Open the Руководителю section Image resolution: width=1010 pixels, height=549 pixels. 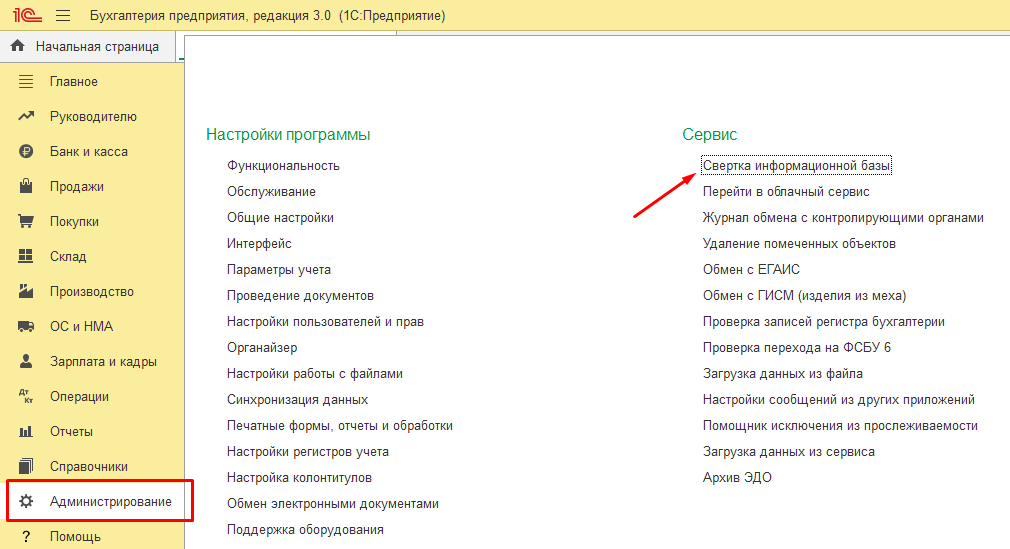[93, 117]
